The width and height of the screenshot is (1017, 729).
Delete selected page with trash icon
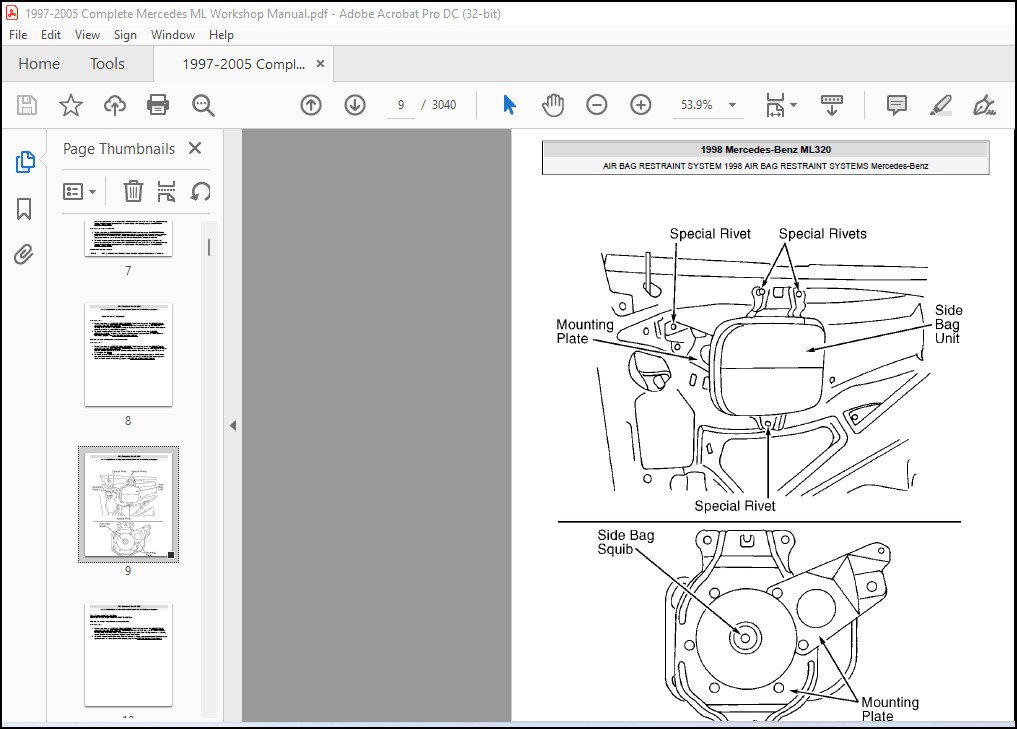(133, 191)
